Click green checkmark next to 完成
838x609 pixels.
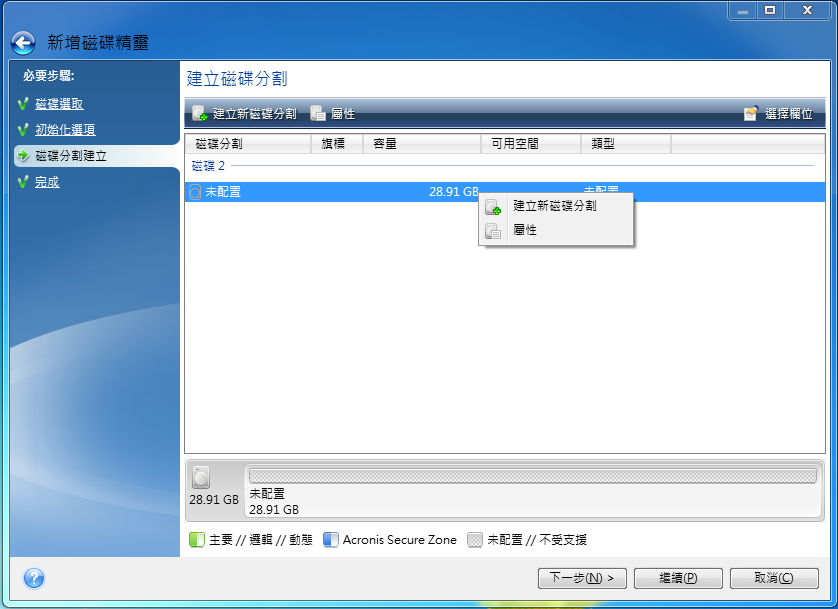(x=23, y=182)
